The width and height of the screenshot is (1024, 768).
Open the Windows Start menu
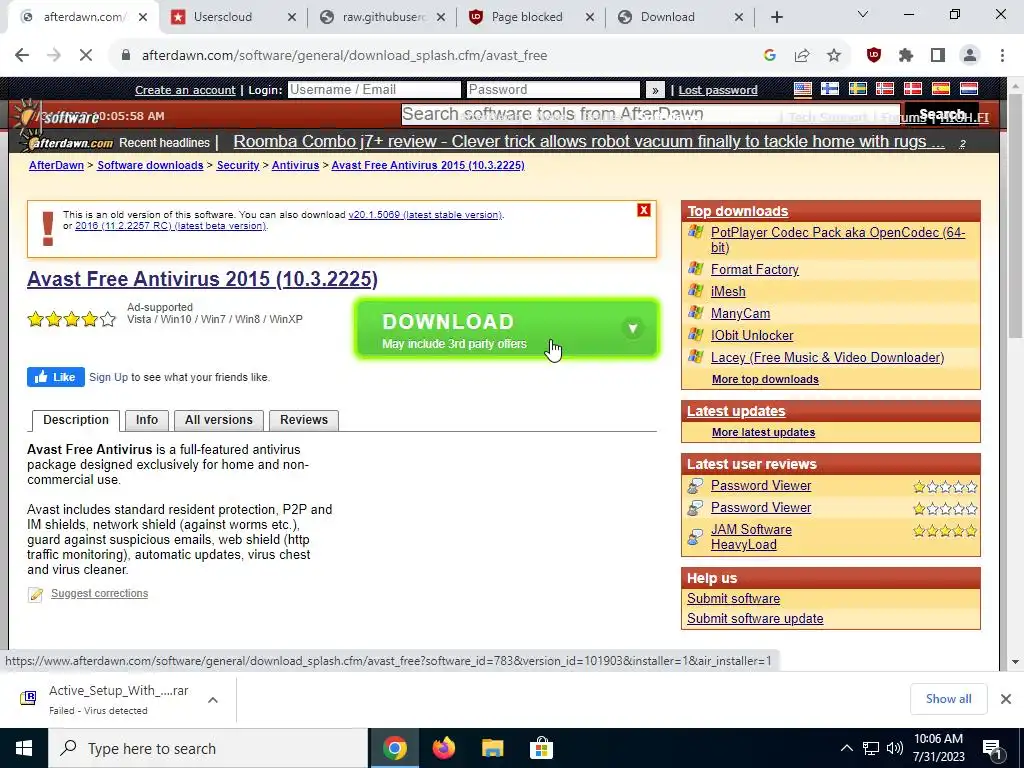pyautogui.click(x=24, y=748)
